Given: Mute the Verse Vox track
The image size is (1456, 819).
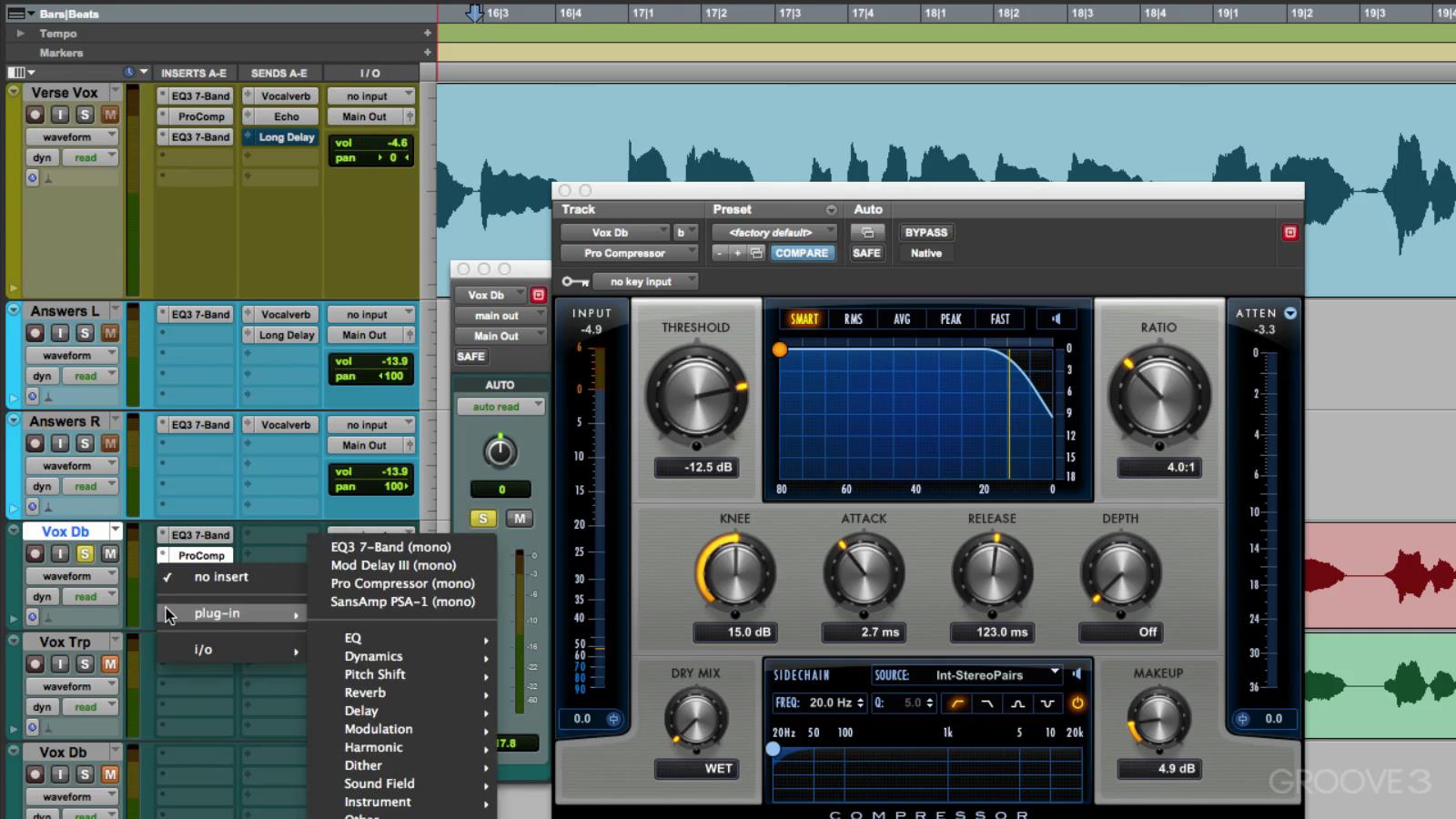Looking at the screenshot, I should coord(110,115).
